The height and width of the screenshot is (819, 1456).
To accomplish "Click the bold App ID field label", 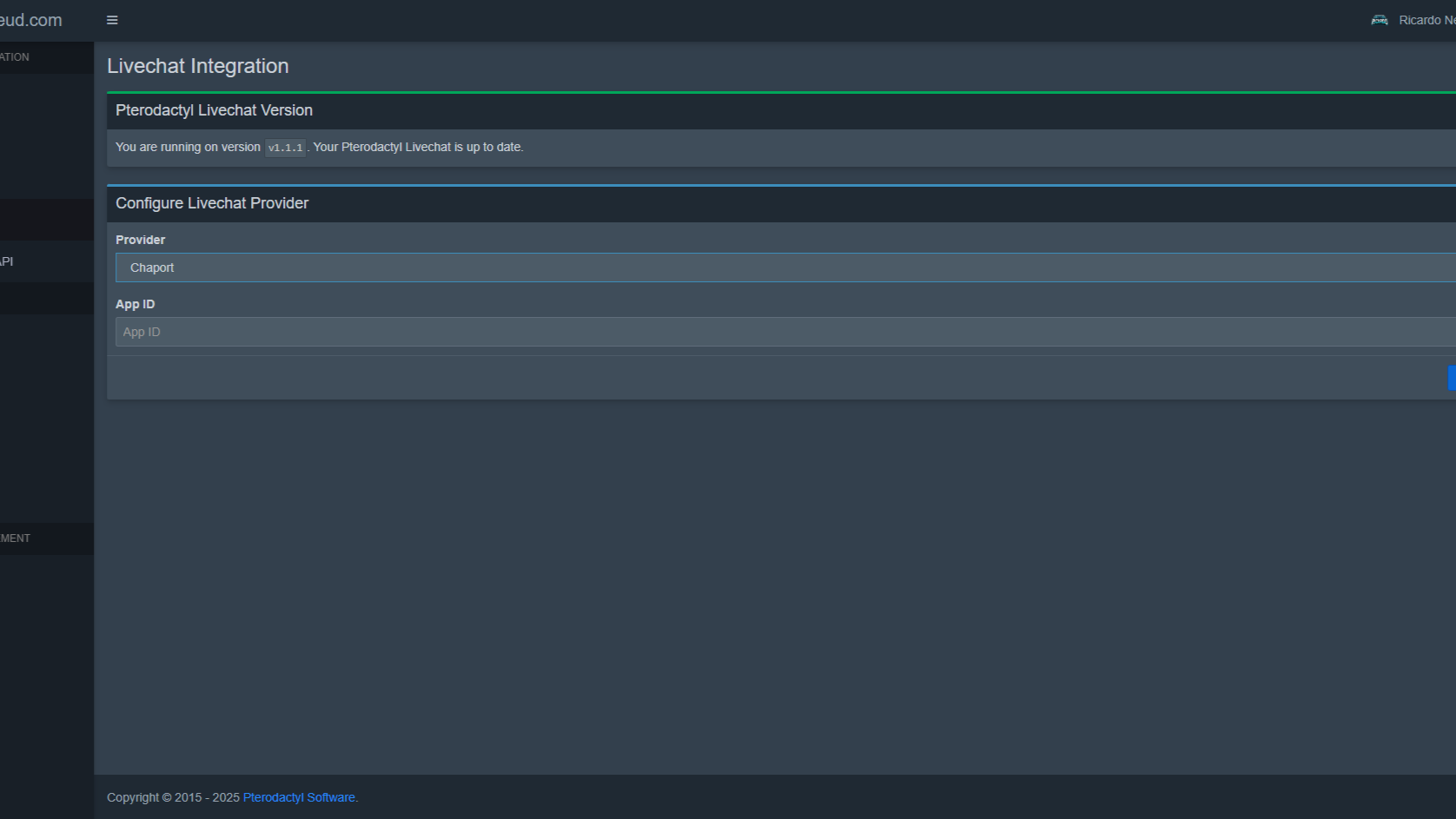I will (x=135, y=304).
